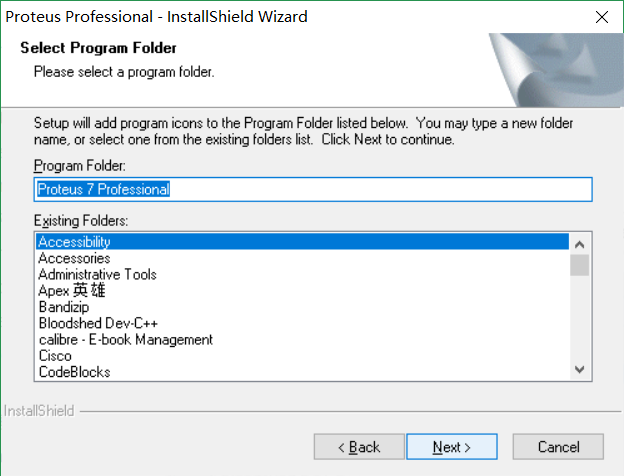Close the InstallShield Wizard window
The image size is (624, 476).
(601, 17)
